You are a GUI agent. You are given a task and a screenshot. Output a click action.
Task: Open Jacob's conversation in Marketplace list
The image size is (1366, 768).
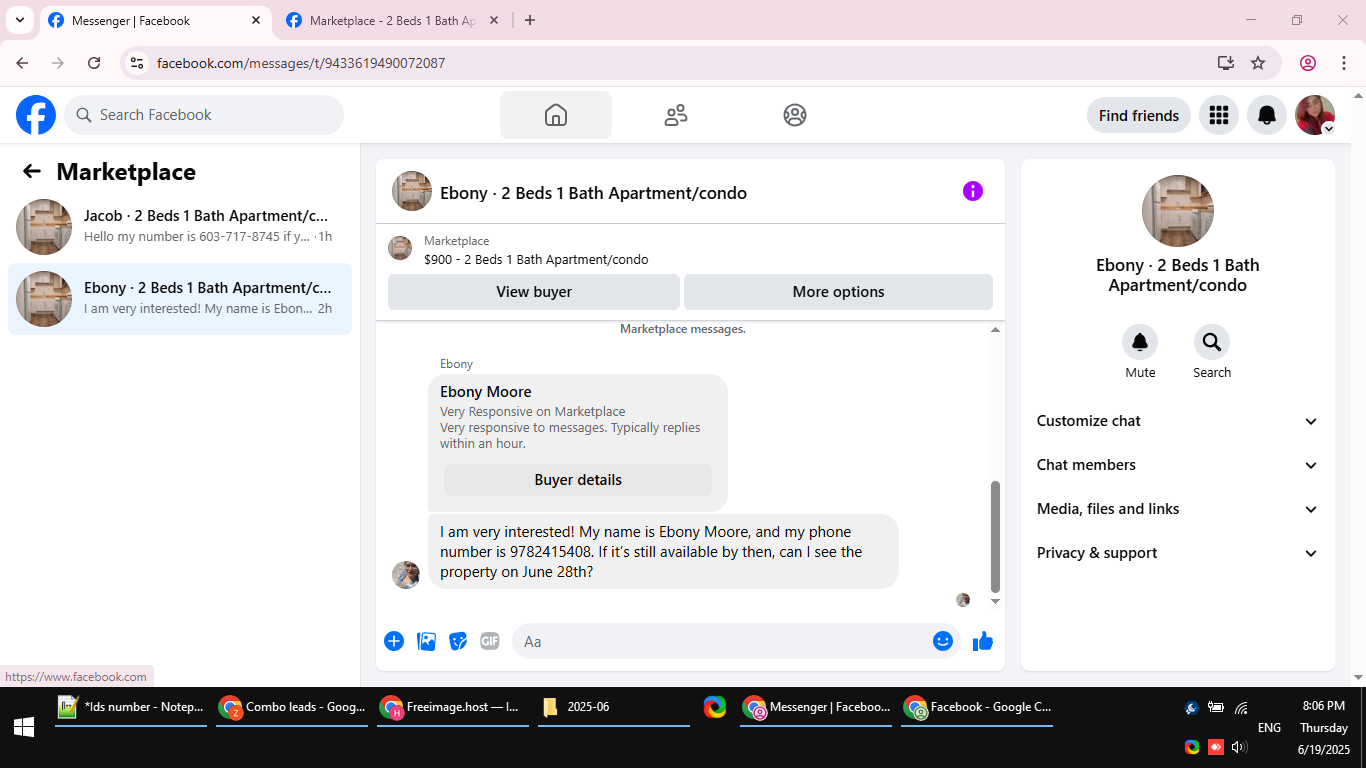pyautogui.click(x=180, y=227)
